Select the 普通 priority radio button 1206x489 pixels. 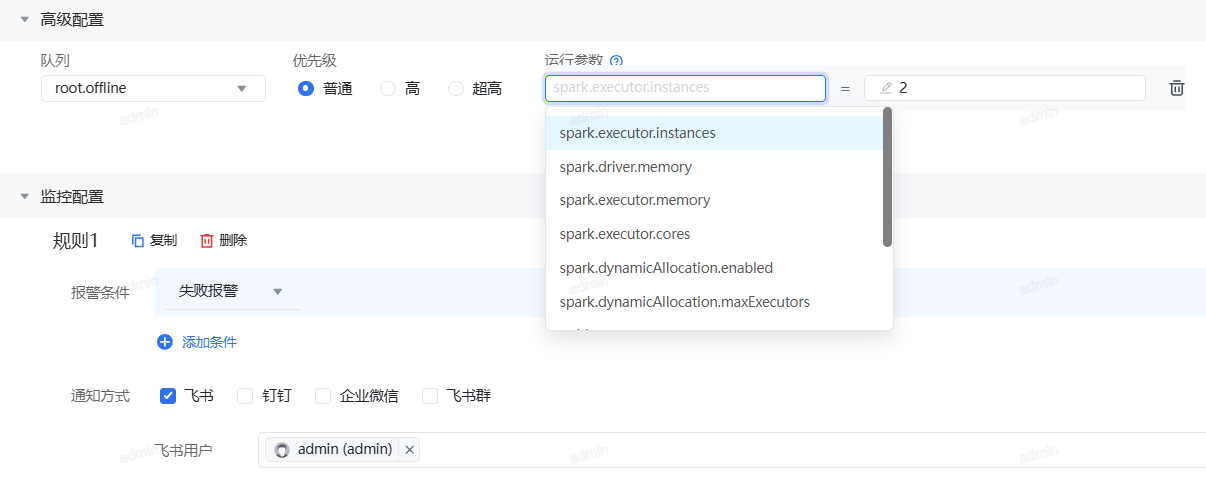(306, 89)
